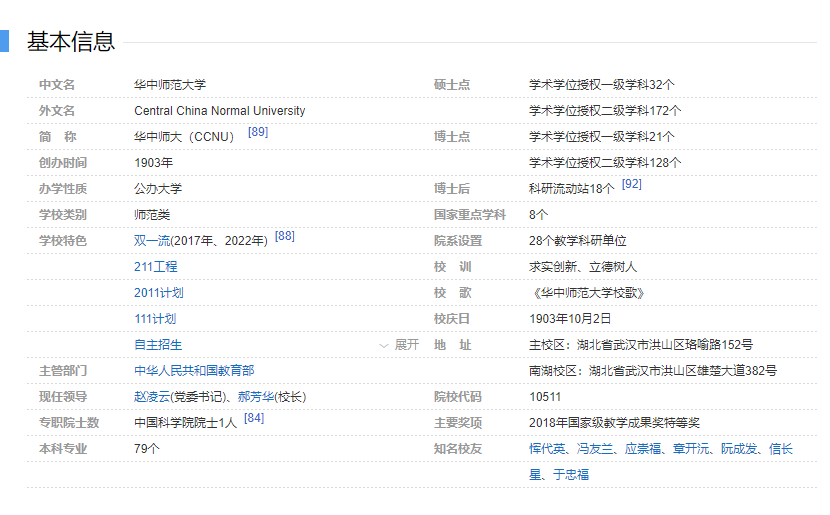Viewport: 830px width, 515px height.
Task: Jump to reference [89] beside CCNU
Action: pyautogui.click(x=258, y=132)
